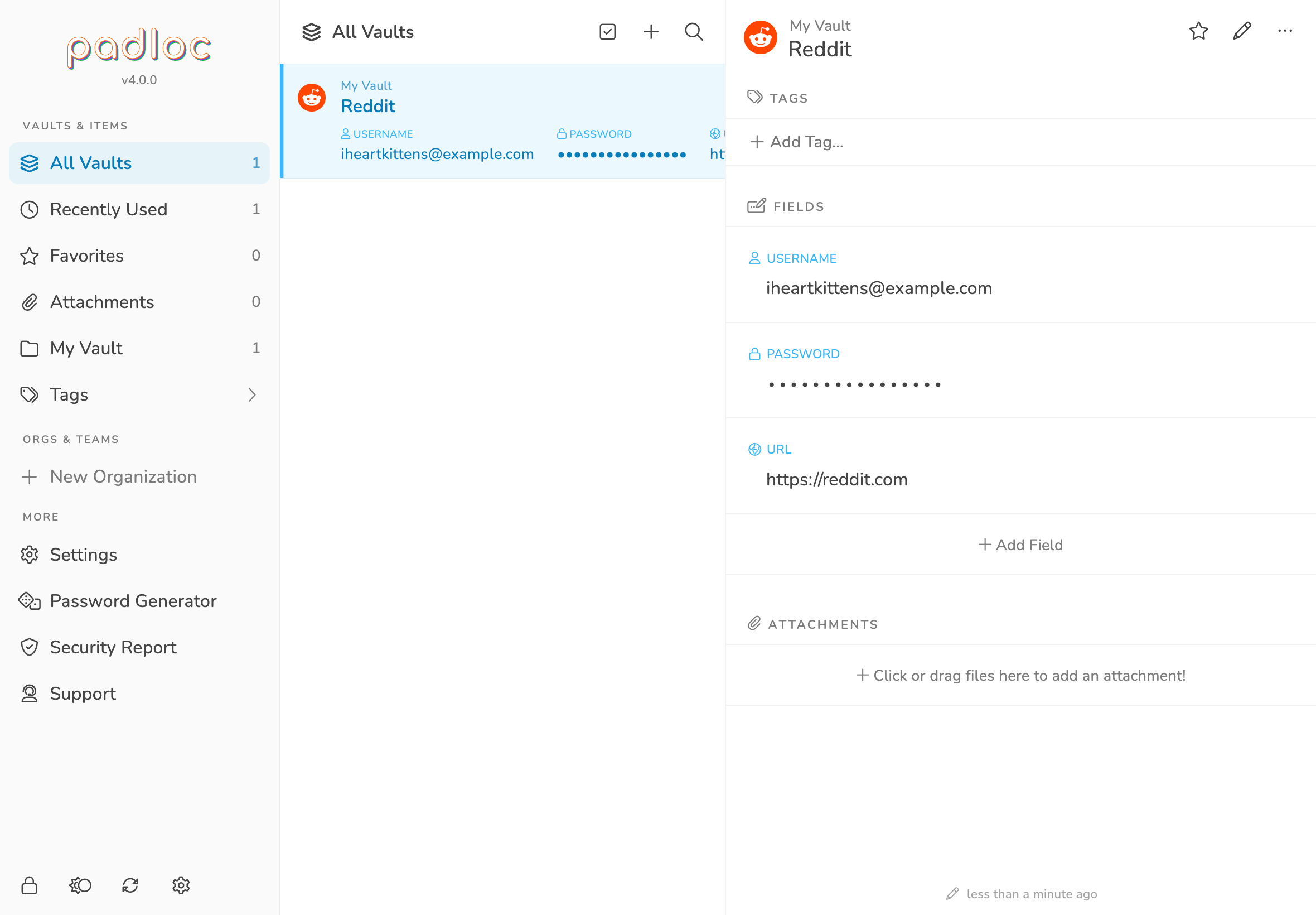Open Recently Used list

[x=139, y=209]
